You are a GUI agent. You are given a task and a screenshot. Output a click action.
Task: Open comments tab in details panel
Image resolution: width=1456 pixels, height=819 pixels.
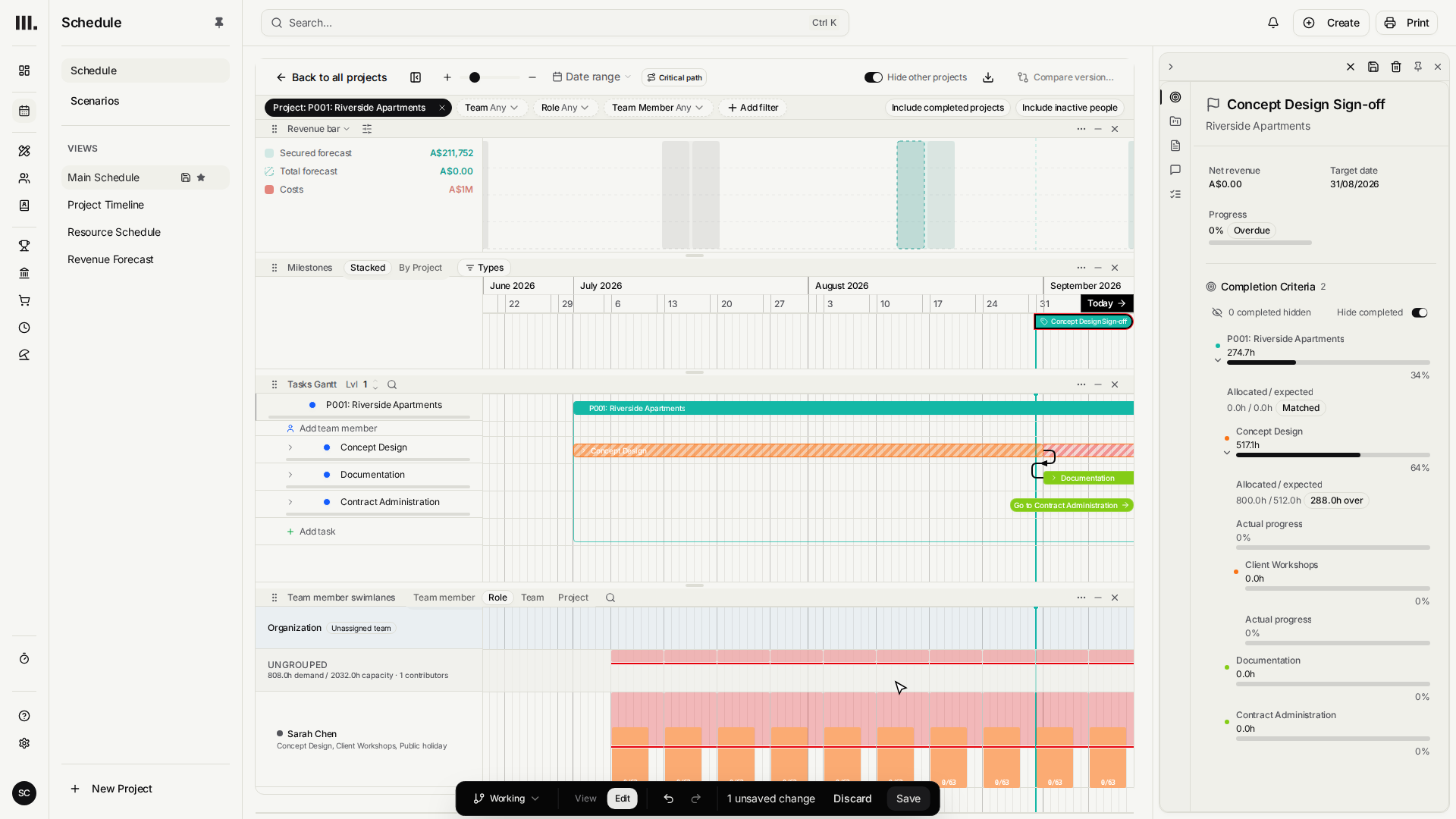(x=1175, y=170)
